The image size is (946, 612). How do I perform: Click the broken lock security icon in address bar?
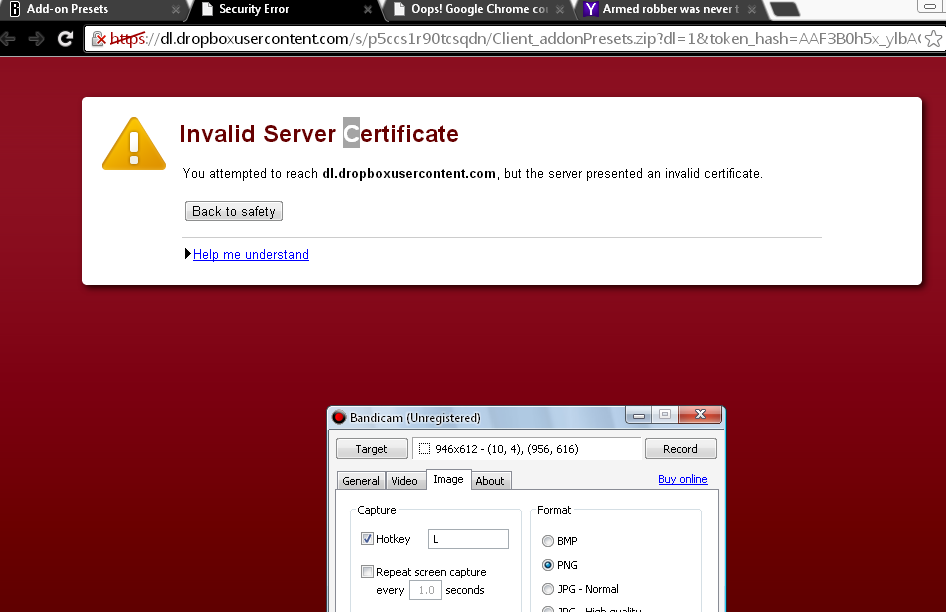(99, 39)
